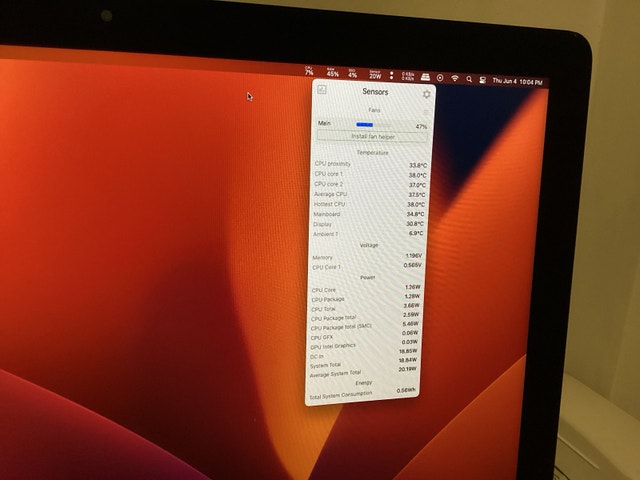Open the chart icon beside the Sensors title
The height and width of the screenshot is (480, 640).
tap(322, 89)
